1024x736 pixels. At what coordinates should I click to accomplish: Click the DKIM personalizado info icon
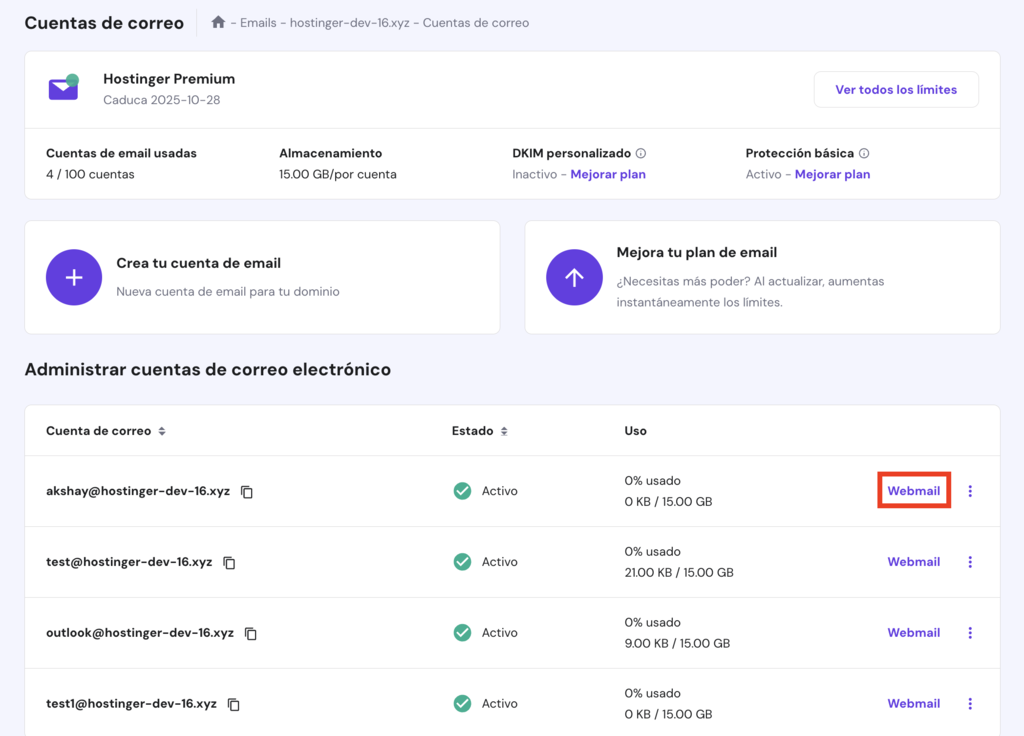point(640,153)
